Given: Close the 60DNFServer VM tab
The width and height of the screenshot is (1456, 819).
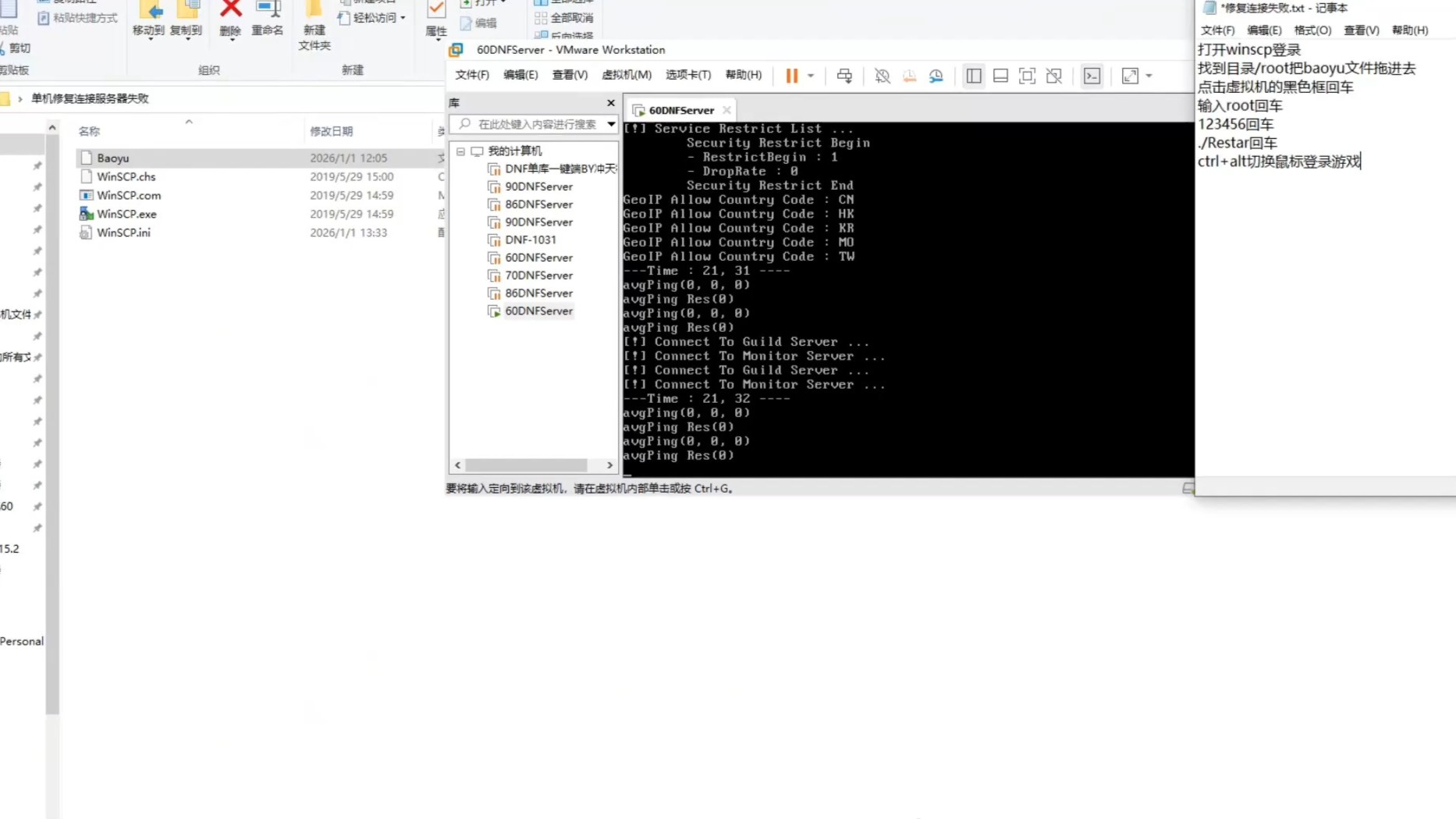Looking at the screenshot, I should [726, 110].
